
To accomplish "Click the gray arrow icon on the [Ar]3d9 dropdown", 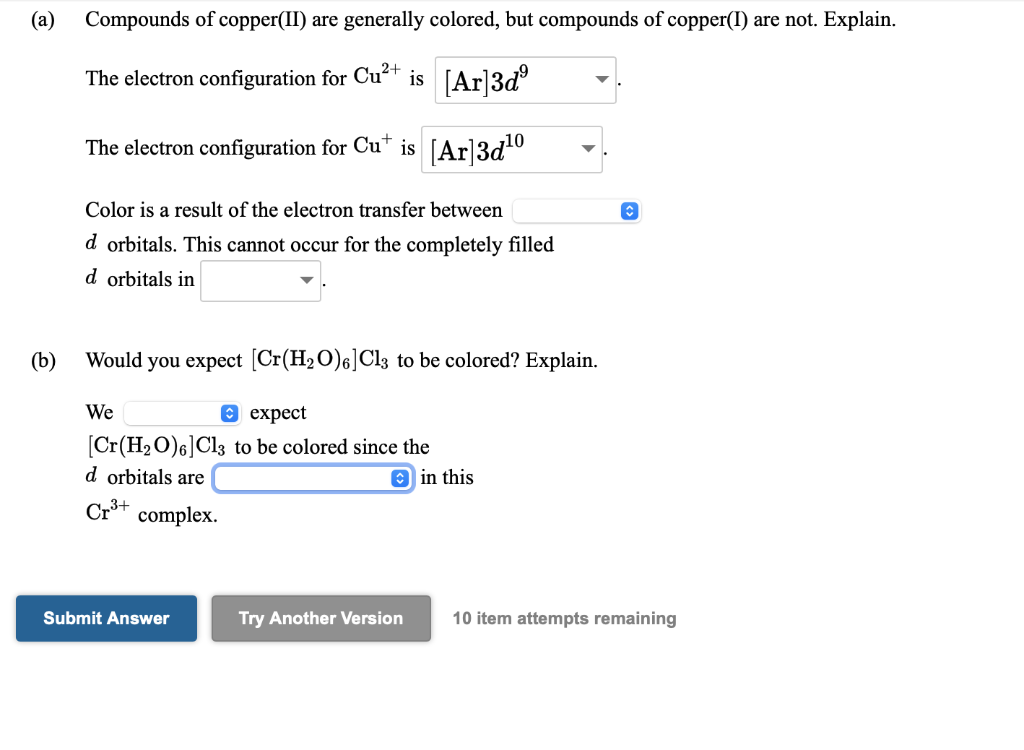I will pyautogui.click(x=601, y=79).
